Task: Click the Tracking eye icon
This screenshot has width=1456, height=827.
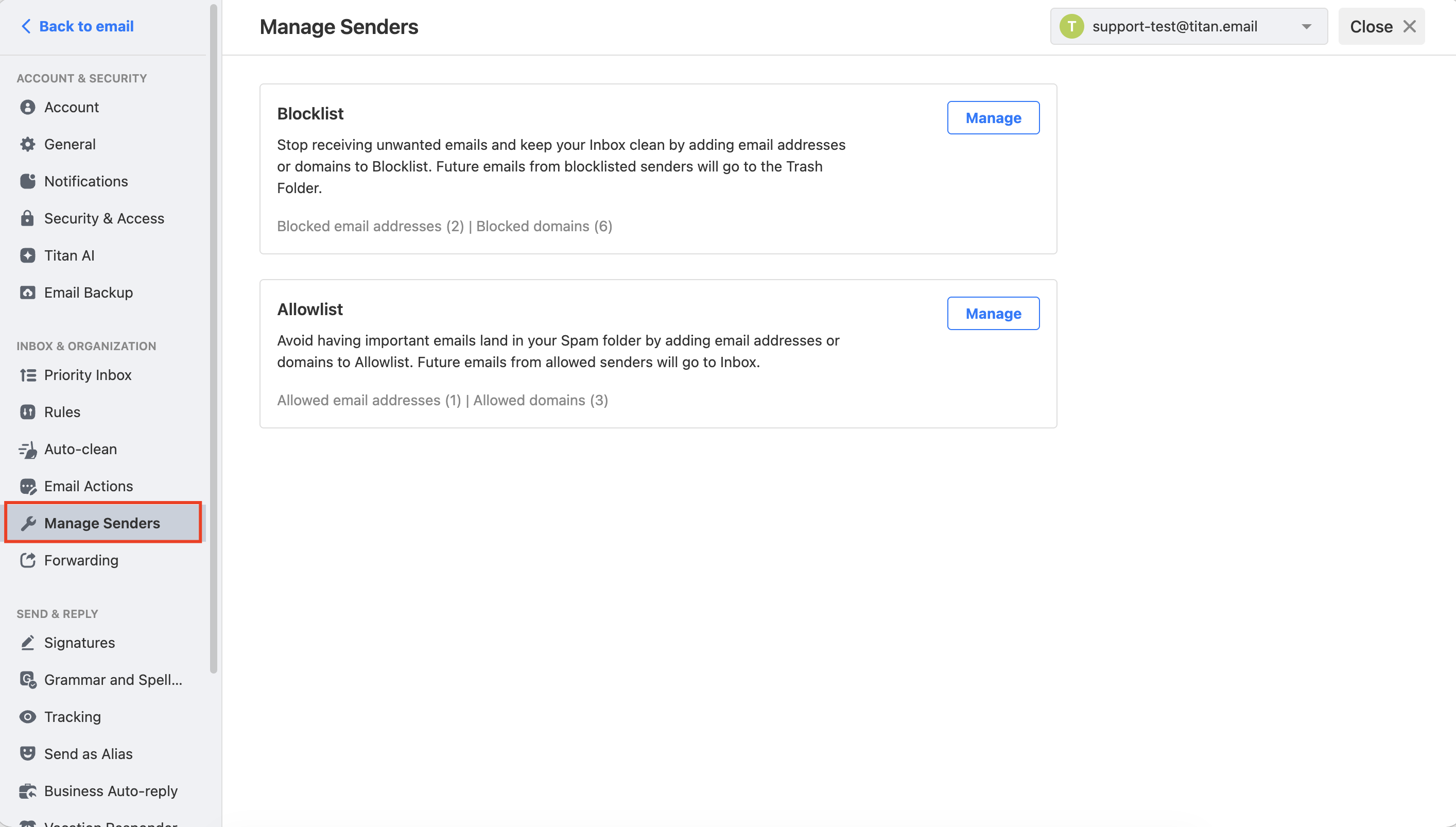Action: [x=27, y=717]
